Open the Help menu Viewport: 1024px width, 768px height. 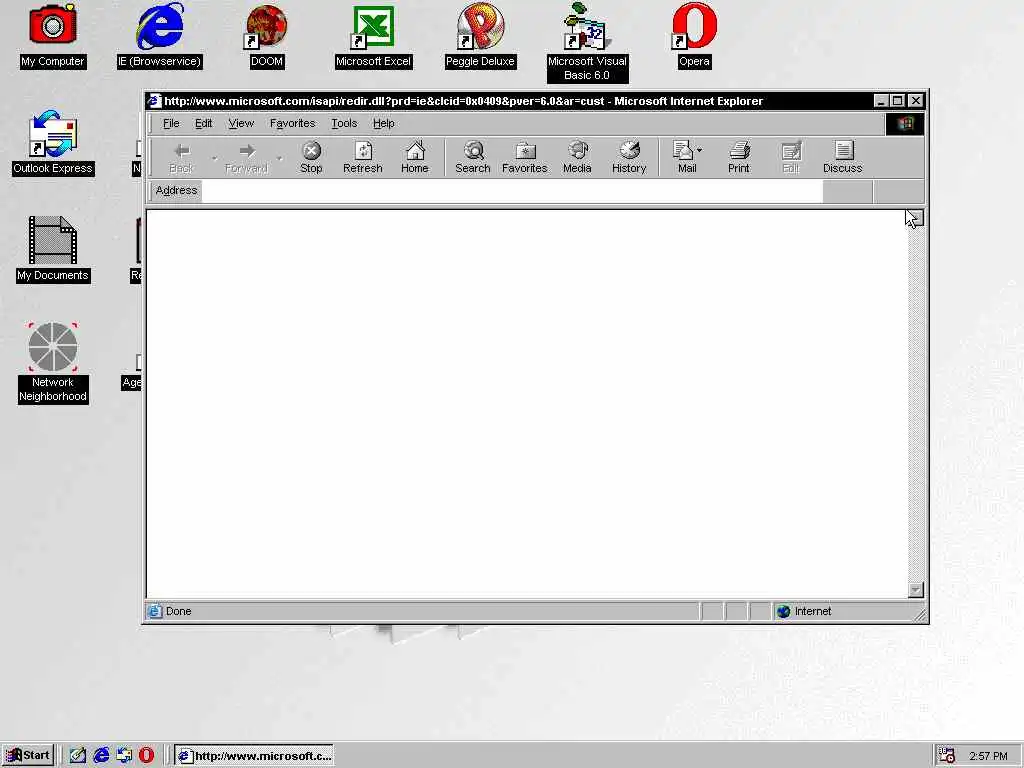click(x=383, y=123)
